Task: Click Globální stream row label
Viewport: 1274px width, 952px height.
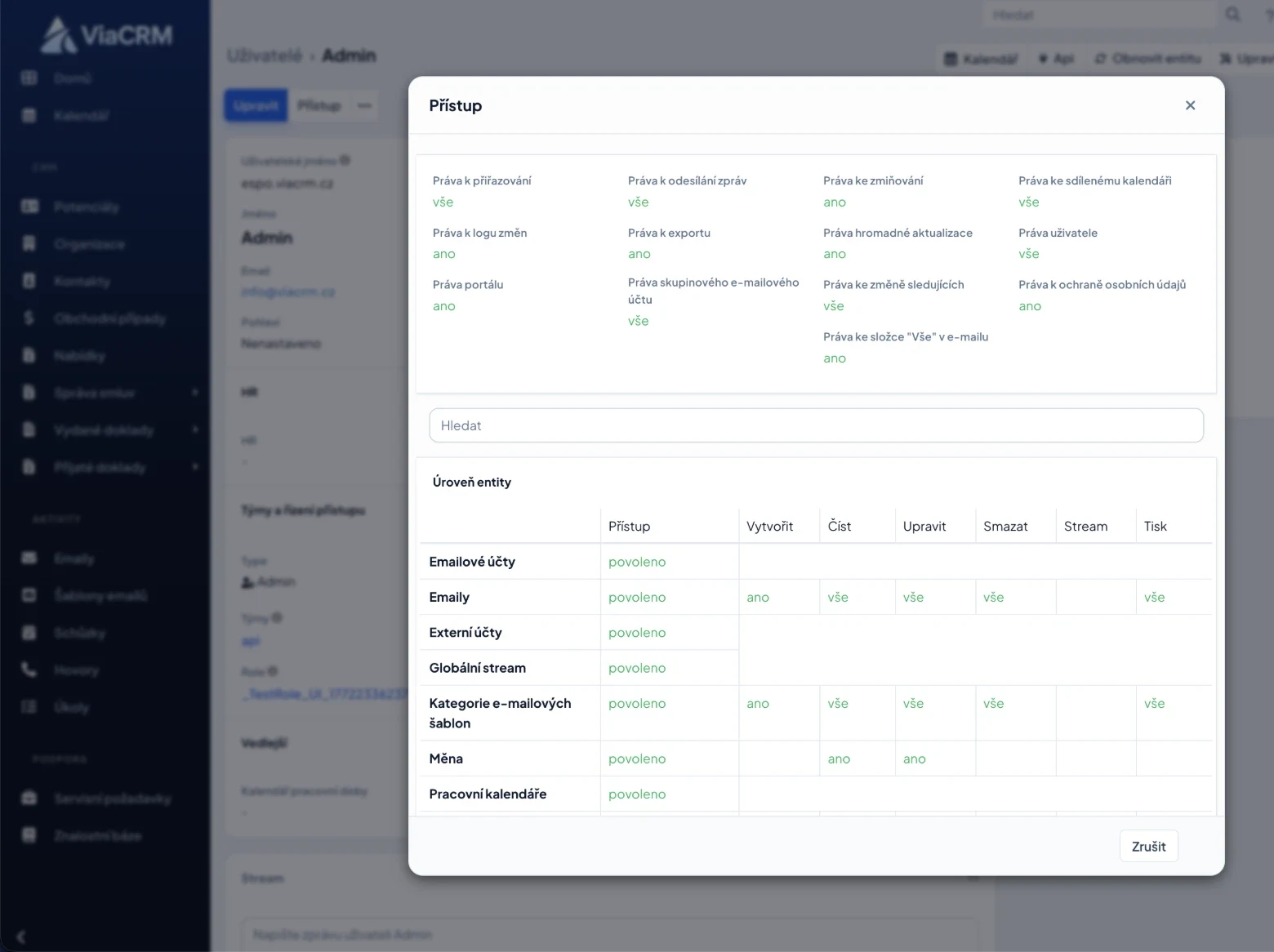Action: 478,668
